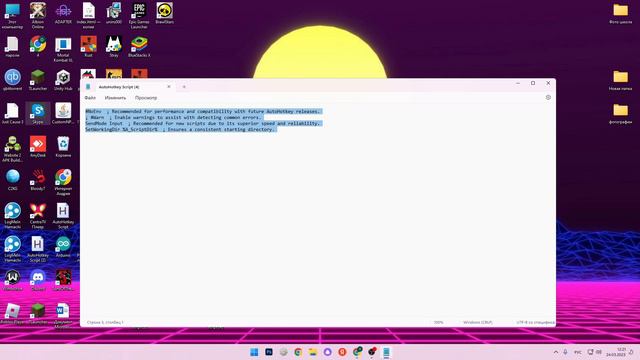Open Chrome from the taskbar

(298, 352)
